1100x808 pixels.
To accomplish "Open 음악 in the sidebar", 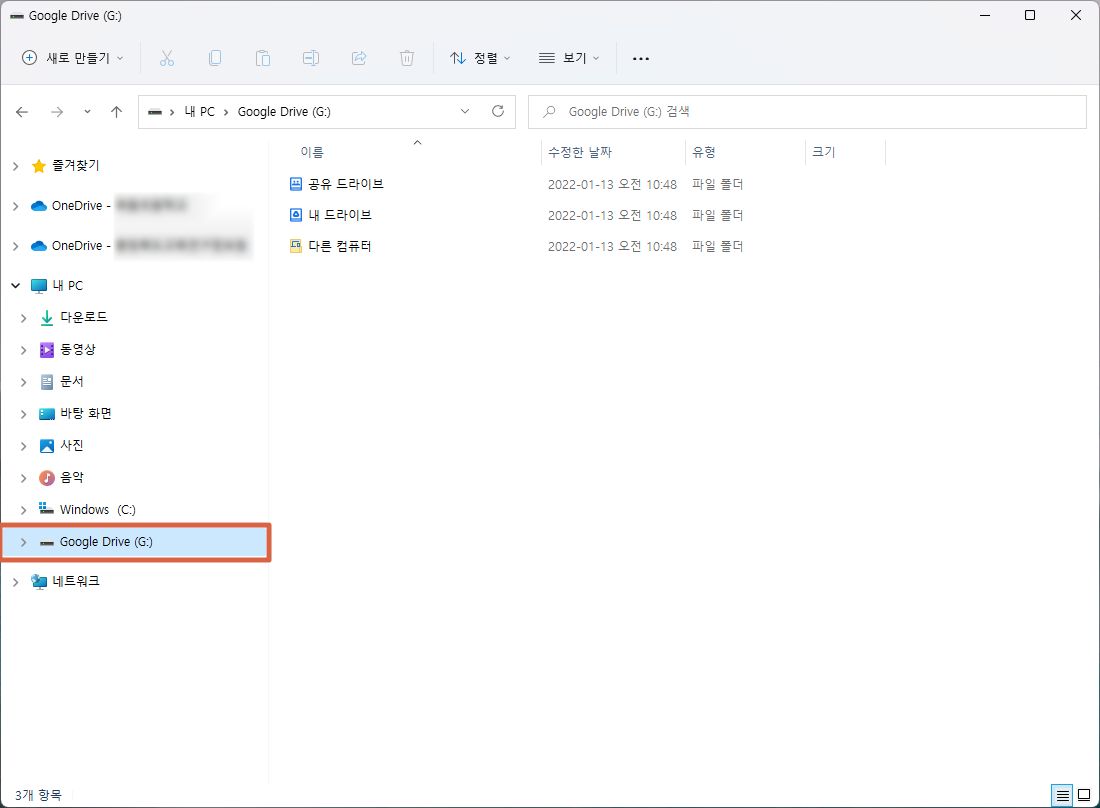I will (x=72, y=478).
